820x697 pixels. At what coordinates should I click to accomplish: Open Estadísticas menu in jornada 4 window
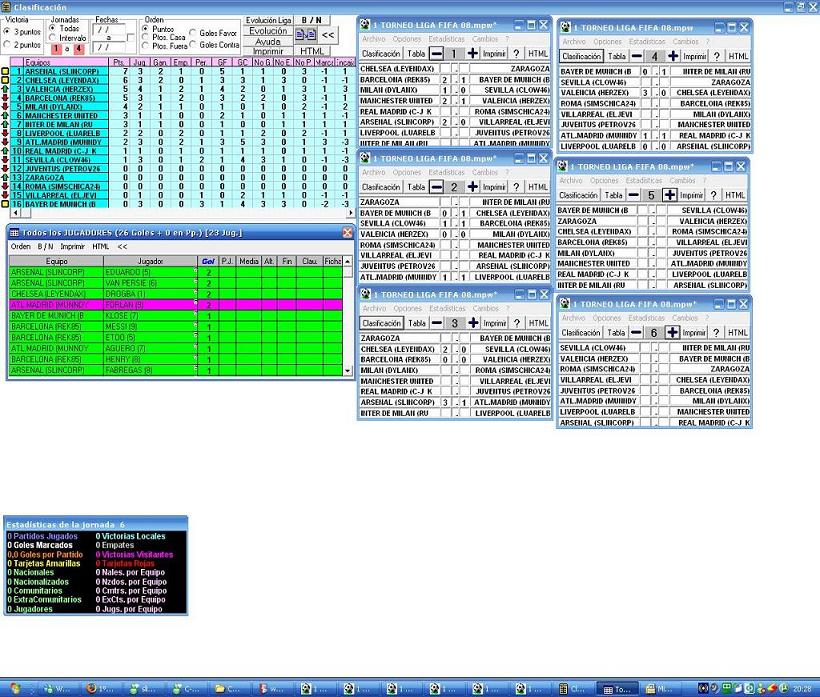point(646,42)
